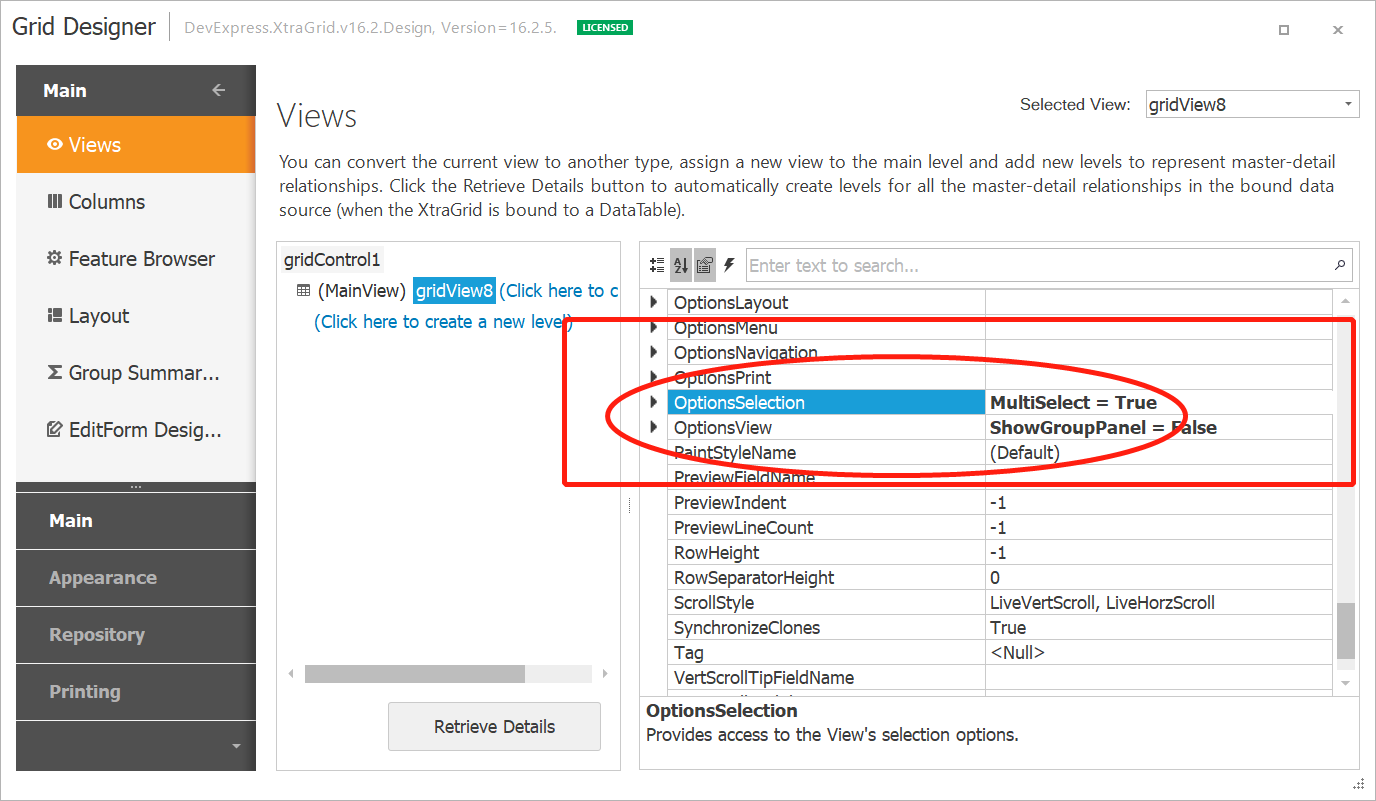The height and width of the screenshot is (801, 1376).
Task: Click the MultiSelect = True value
Action: (1073, 402)
